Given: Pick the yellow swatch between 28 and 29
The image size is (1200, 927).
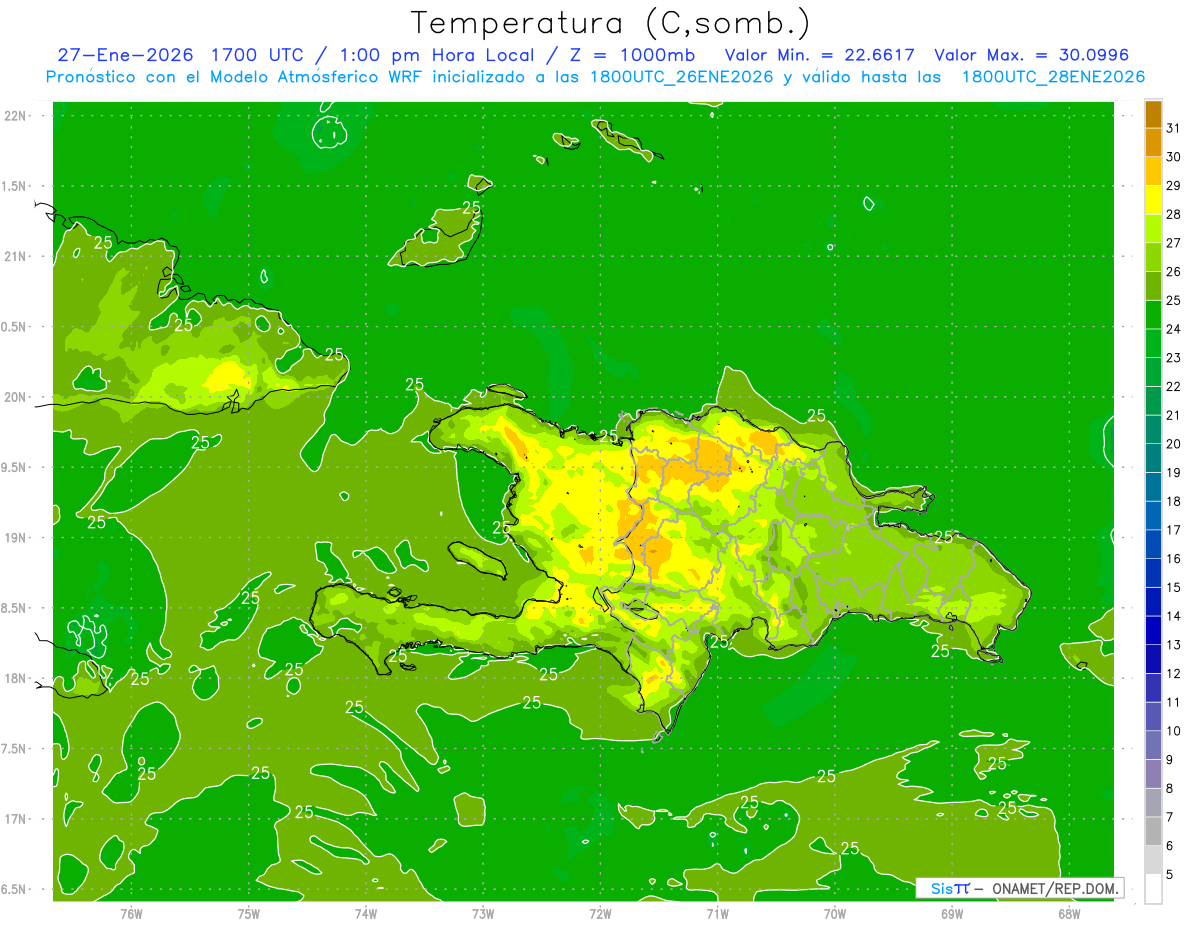Looking at the screenshot, I should pyautogui.click(x=1153, y=200).
